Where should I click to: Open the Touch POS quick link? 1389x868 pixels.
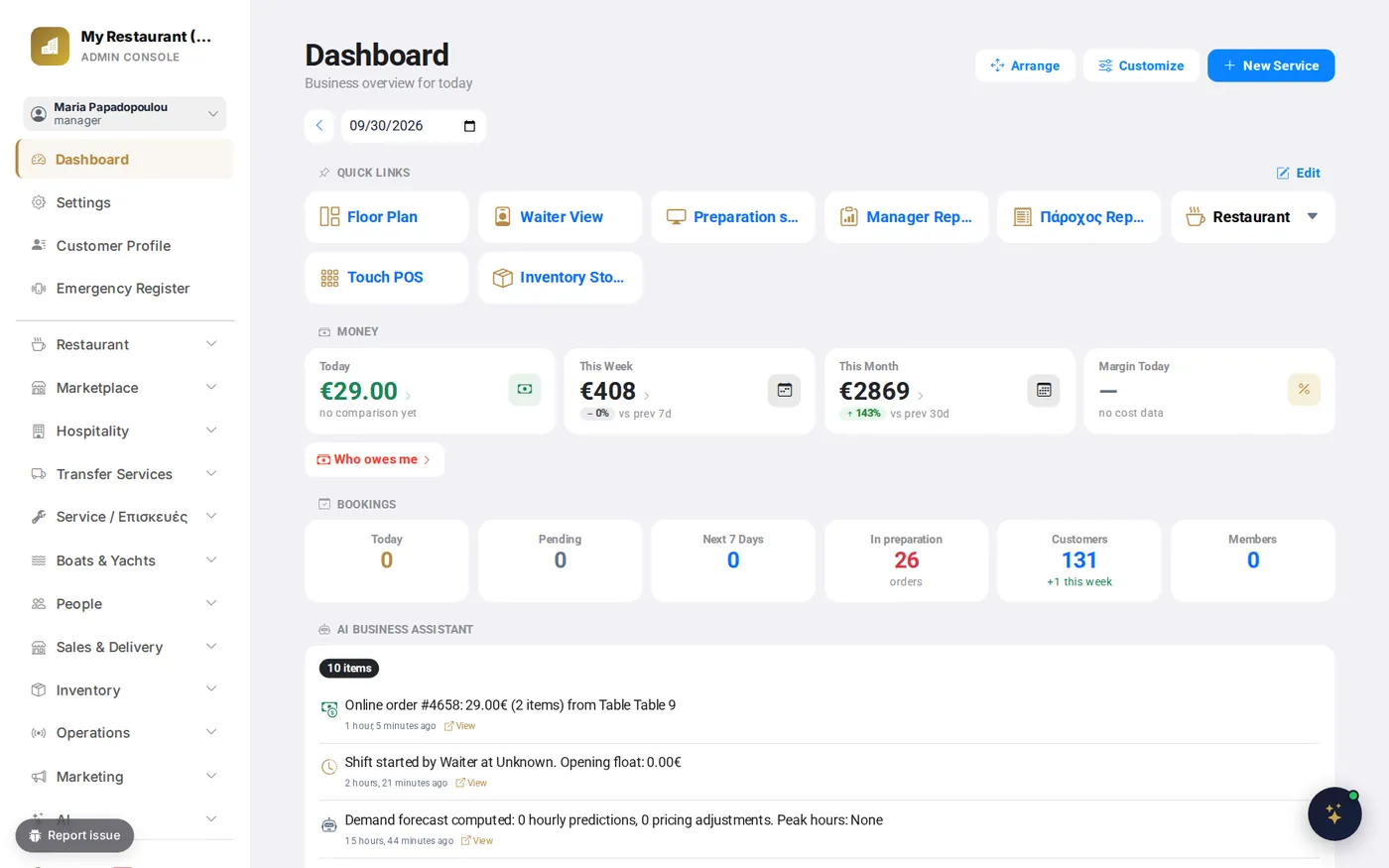[387, 278]
